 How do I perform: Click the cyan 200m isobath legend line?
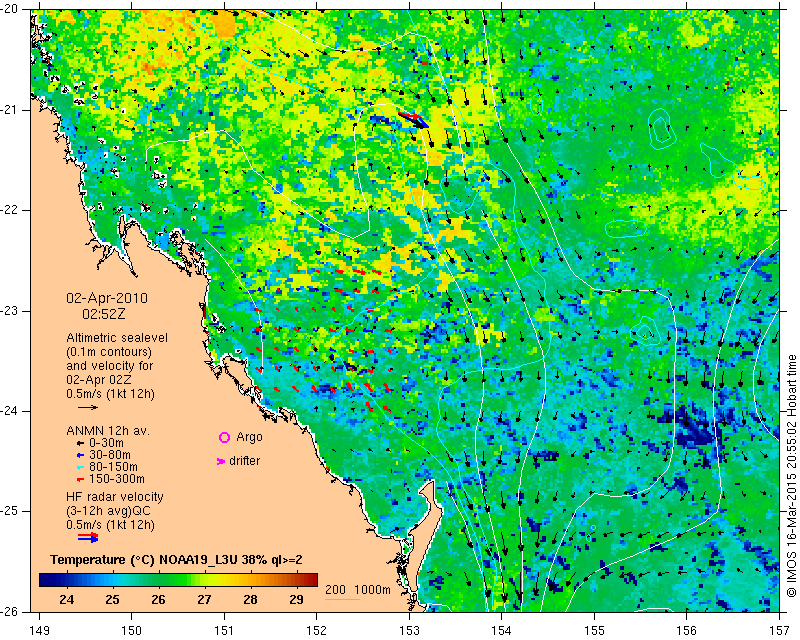(x=342, y=599)
